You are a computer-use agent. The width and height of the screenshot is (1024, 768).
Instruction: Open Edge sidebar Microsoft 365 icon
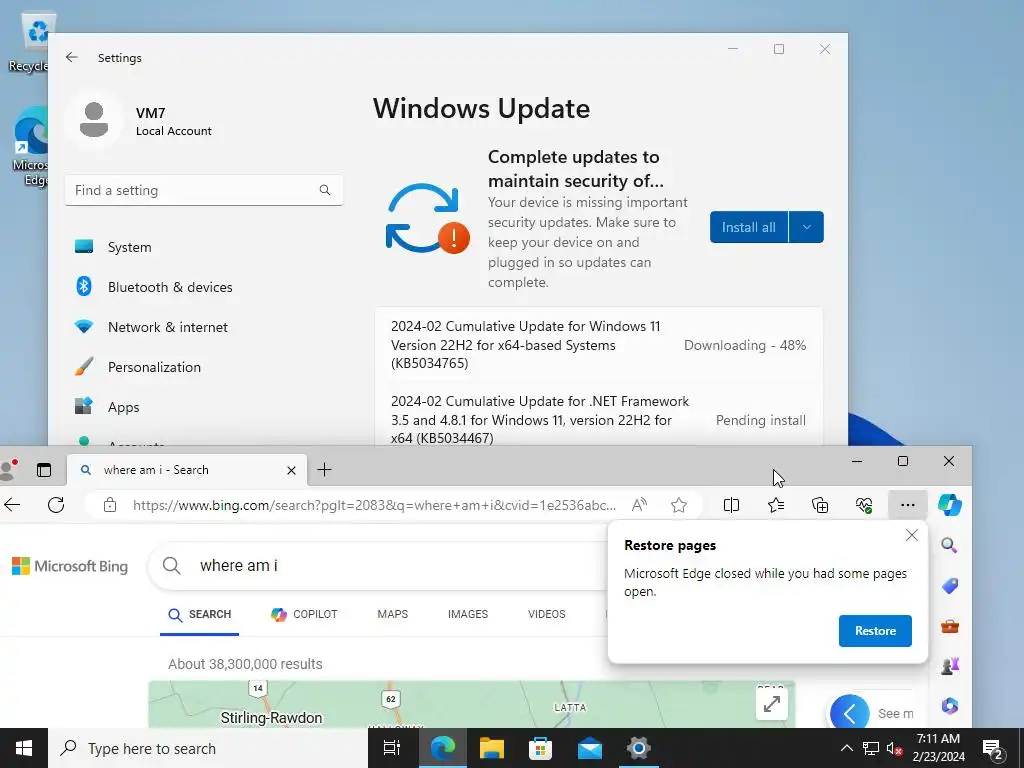tap(950, 706)
